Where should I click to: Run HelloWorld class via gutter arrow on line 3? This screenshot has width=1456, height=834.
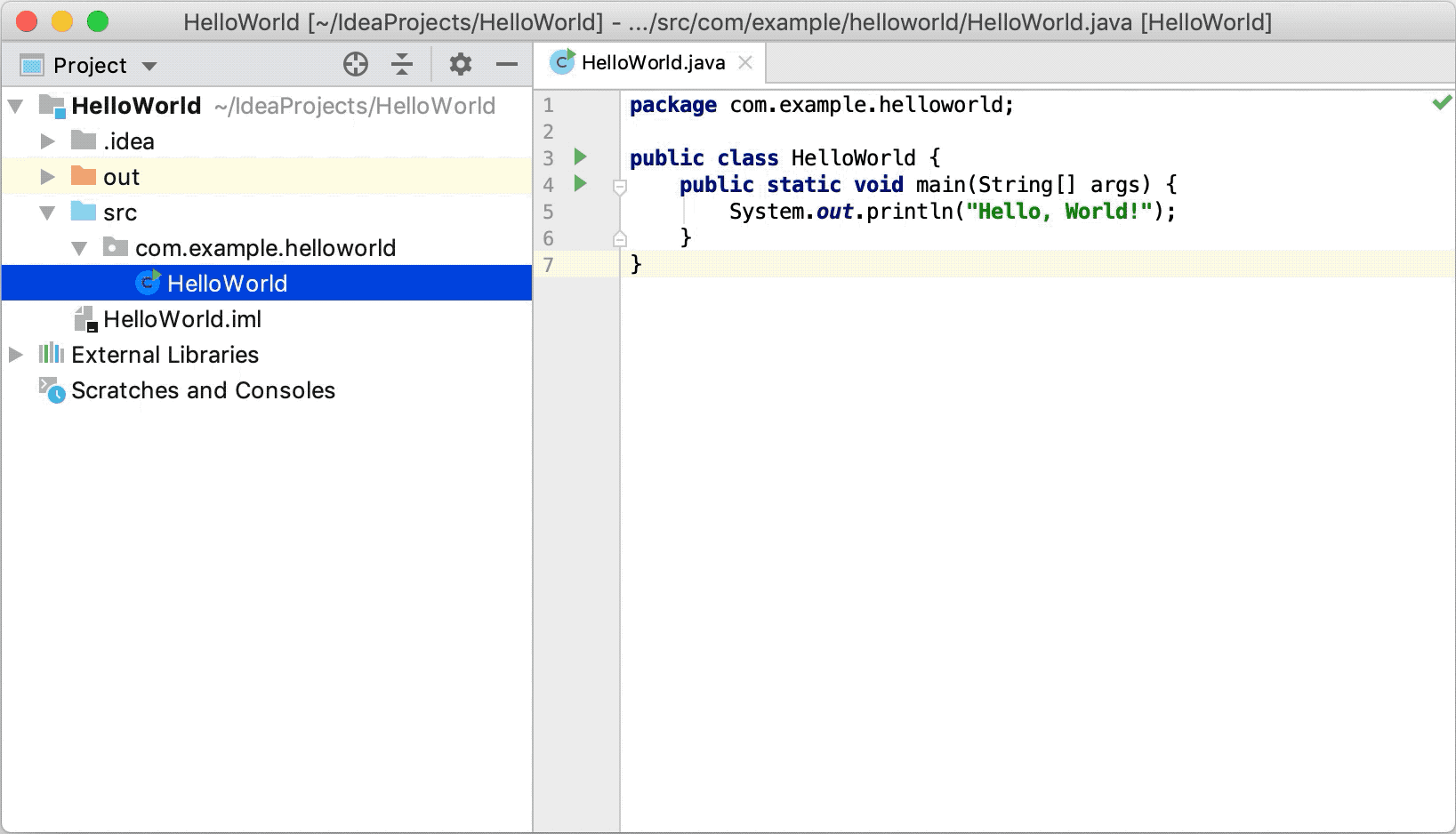tap(580, 157)
